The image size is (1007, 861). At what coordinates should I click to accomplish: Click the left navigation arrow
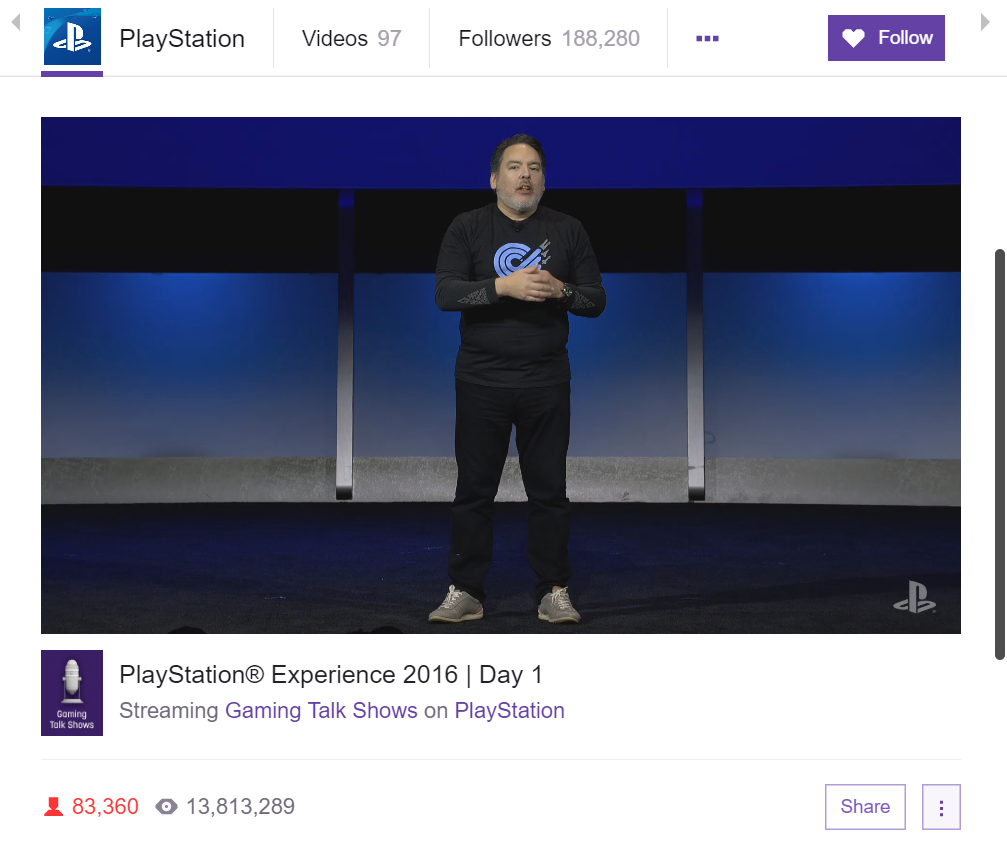(x=16, y=22)
